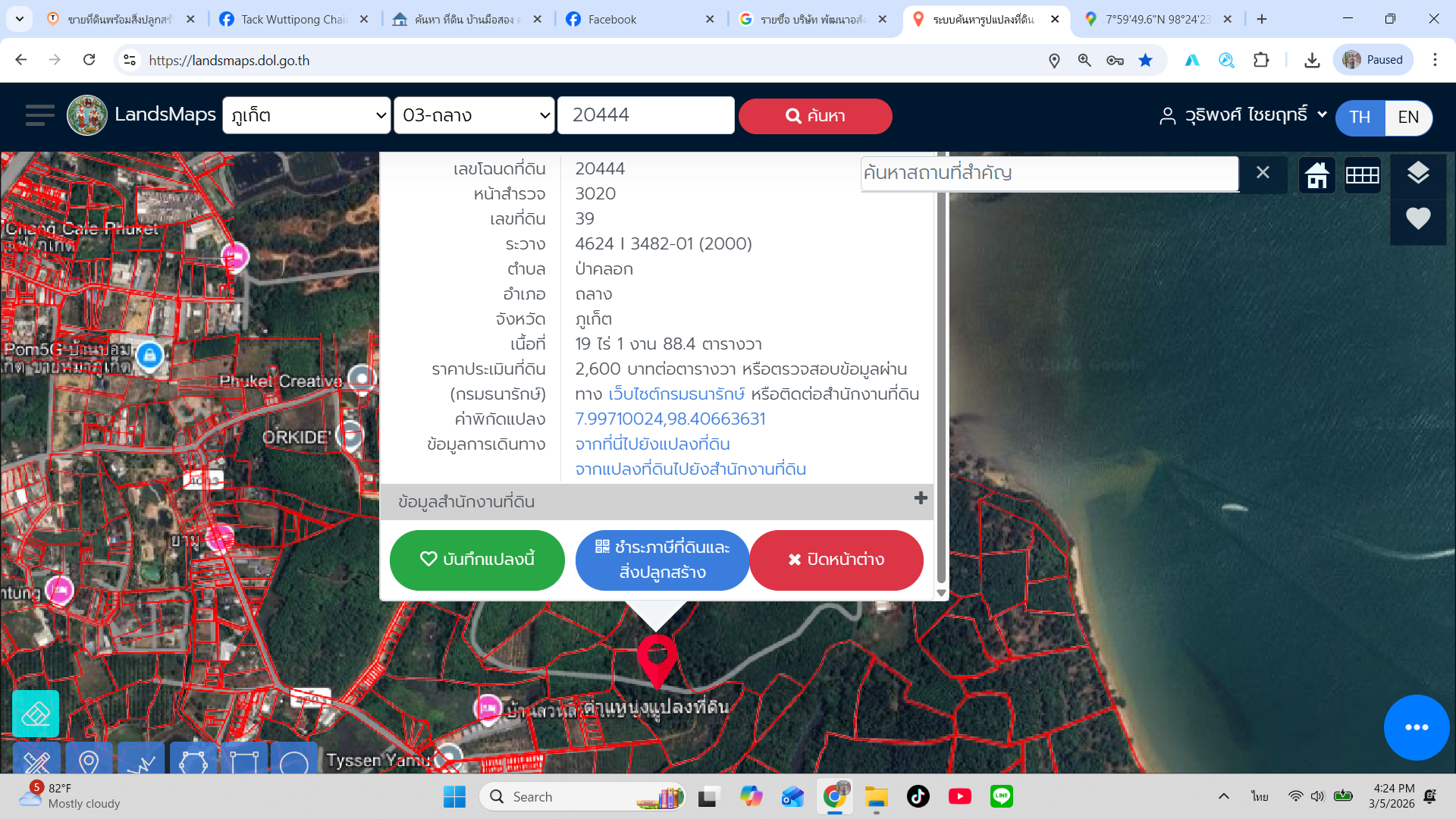This screenshot has height=819, width=1456.
Task: Switch language to EN
Action: pyautogui.click(x=1408, y=118)
